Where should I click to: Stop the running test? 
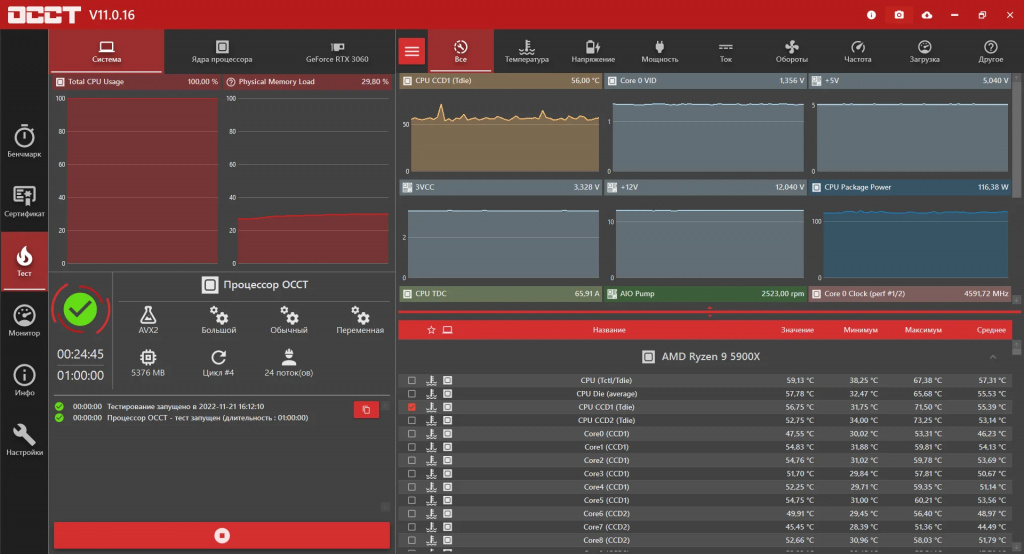(x=222, y=536)
